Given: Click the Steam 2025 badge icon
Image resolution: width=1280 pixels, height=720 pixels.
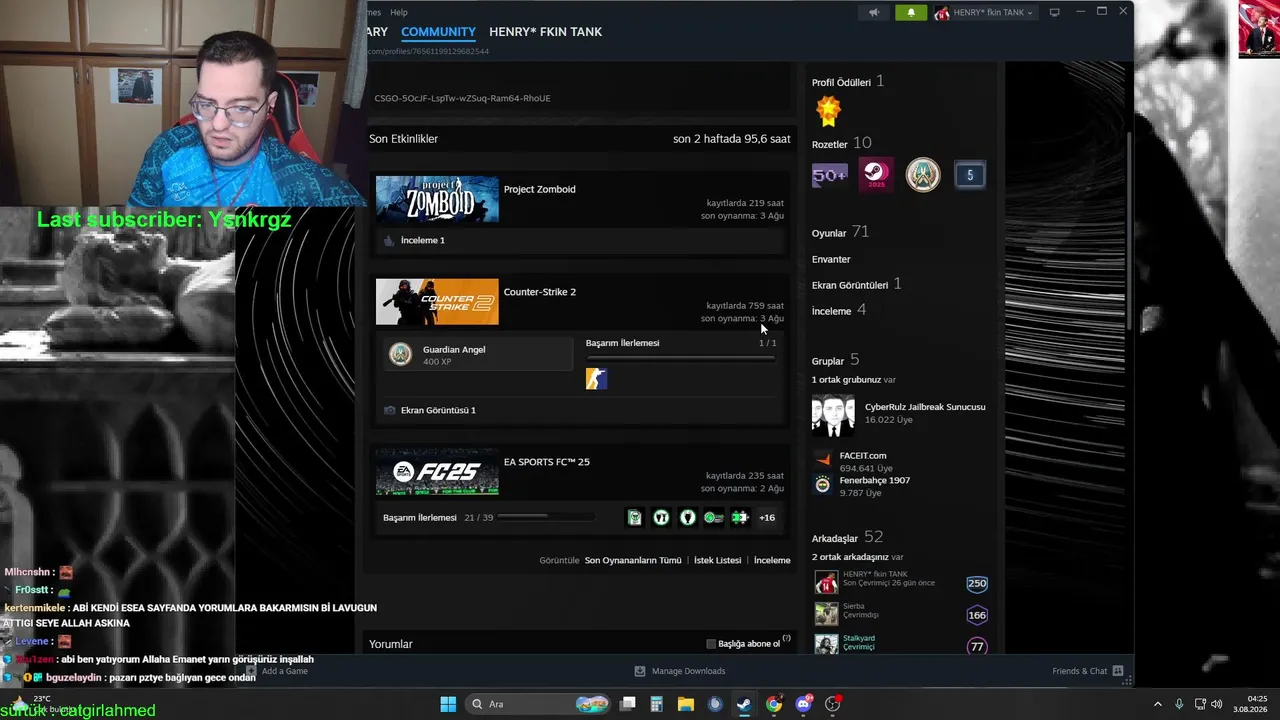Looking at the screenshot, I should (876, 175).
